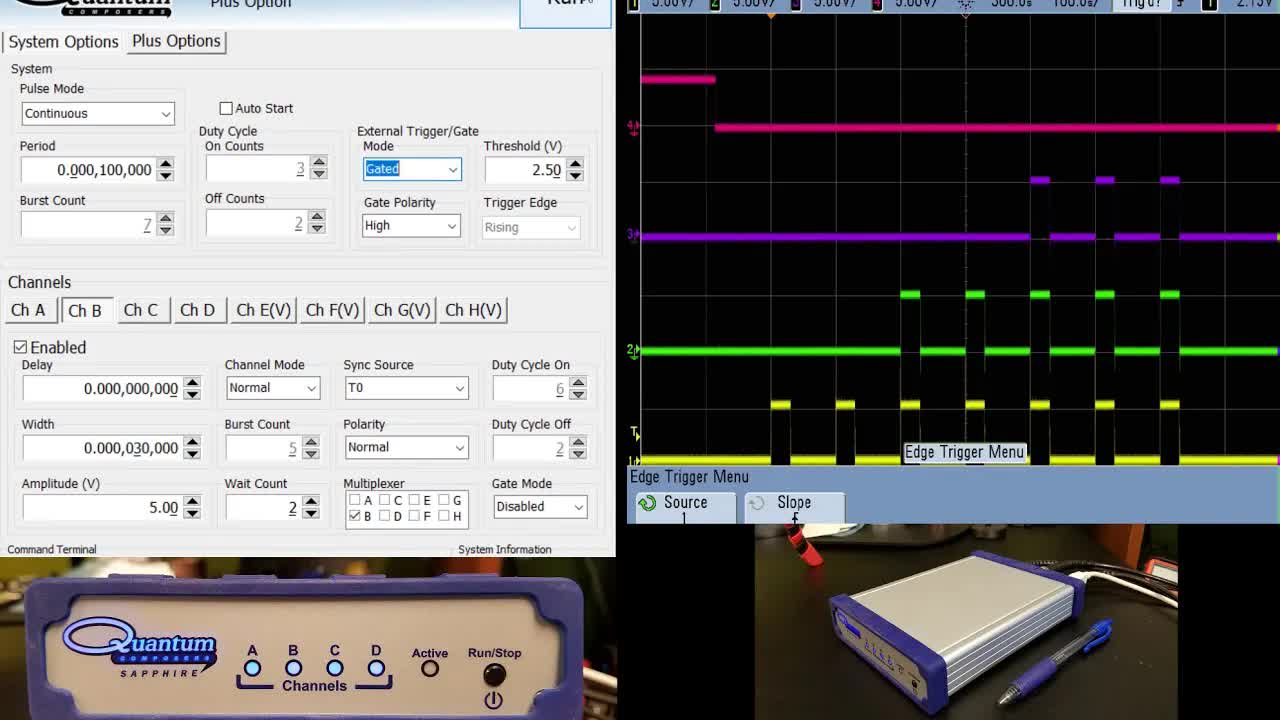
Task: Select the Ch B channel tab
Action: [x=85, y=311]
